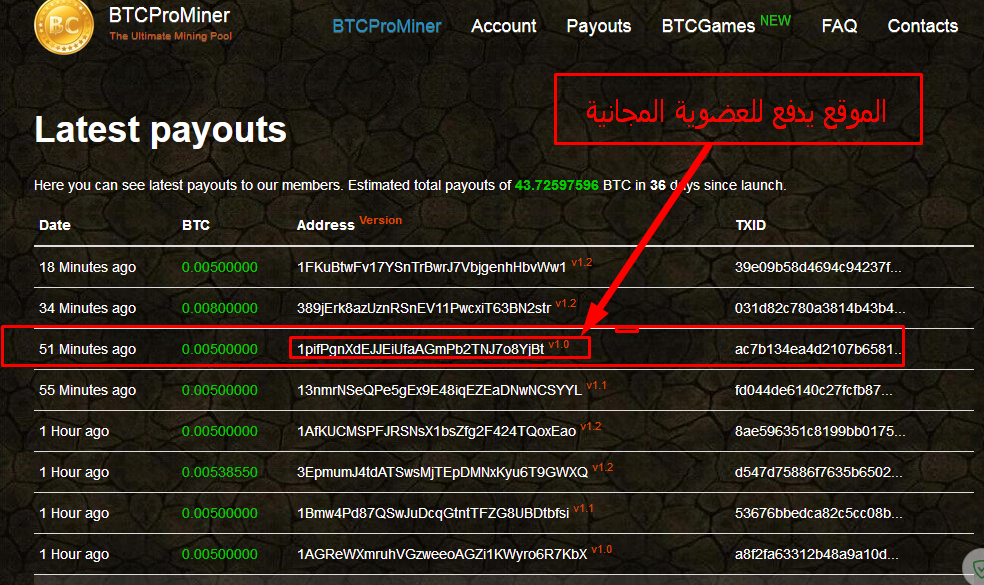Open transaction fd044de6140c27fcfb87...

click(x=813, y=390)
